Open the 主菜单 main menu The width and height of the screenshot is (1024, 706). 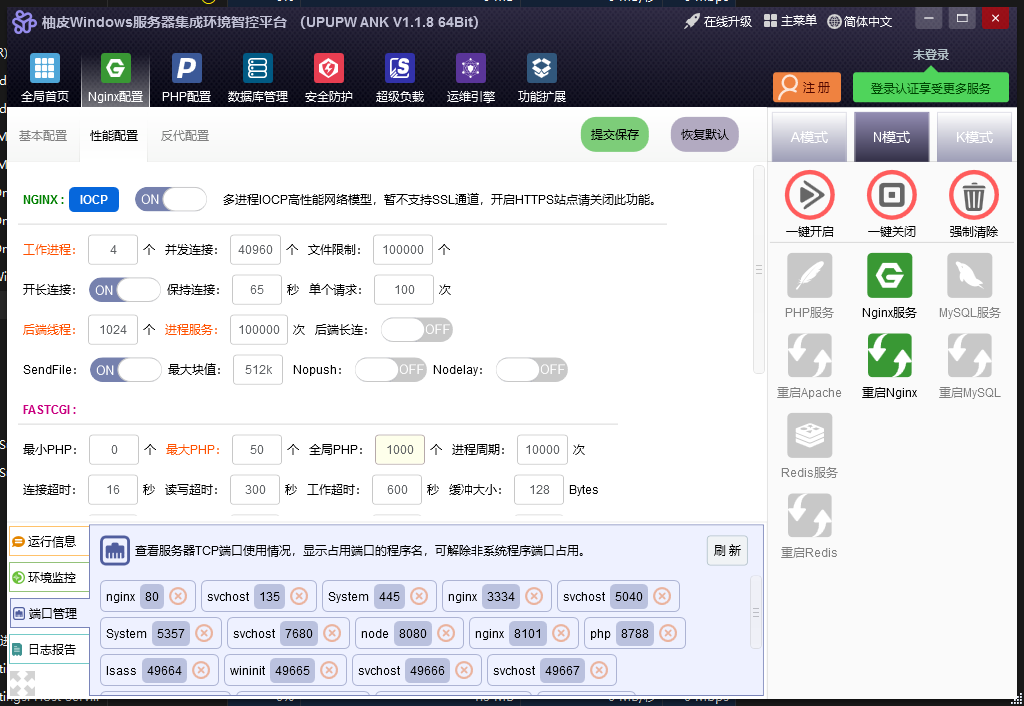click(x=790, y=21)
